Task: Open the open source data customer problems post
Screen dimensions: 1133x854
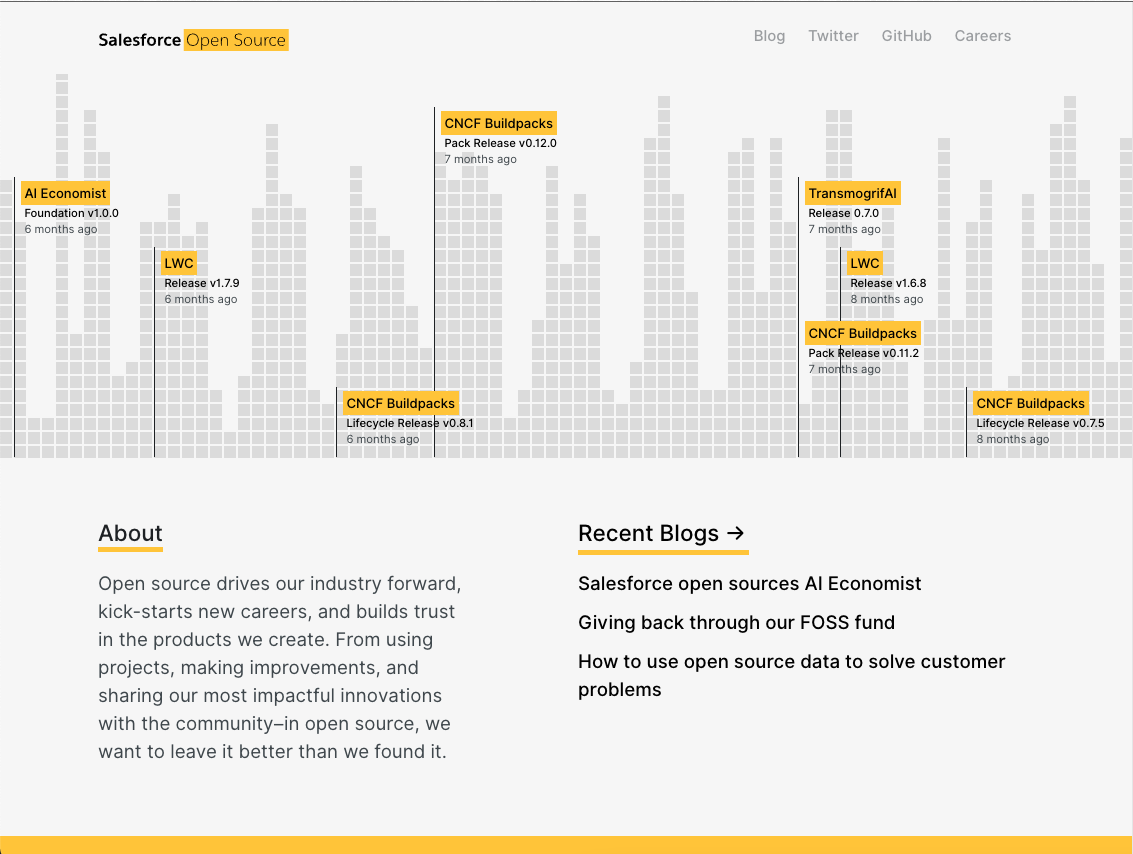Action: point(777,662)
